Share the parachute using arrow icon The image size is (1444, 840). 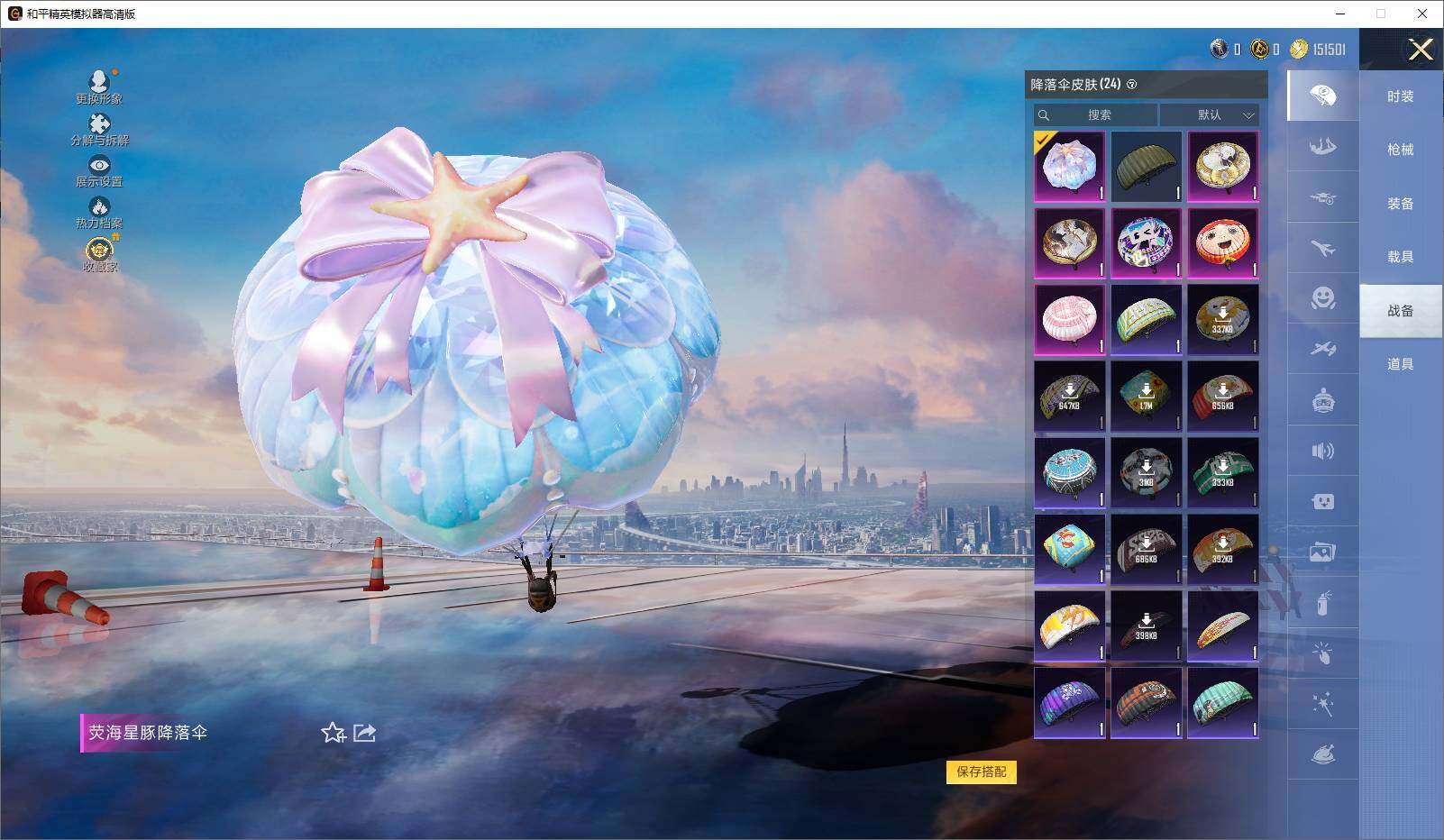(x=364, y=733)
